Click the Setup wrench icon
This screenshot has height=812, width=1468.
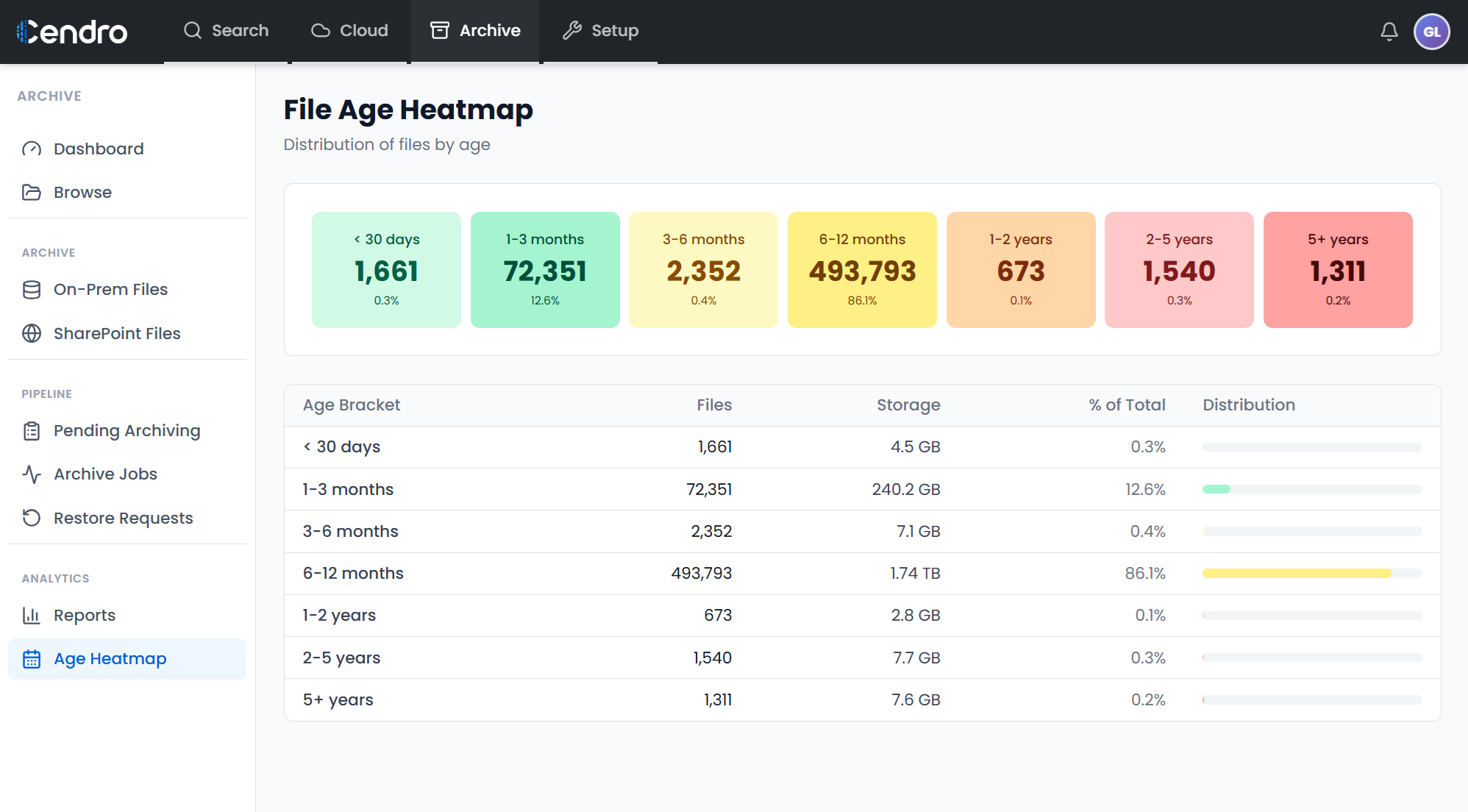point(572,30)
